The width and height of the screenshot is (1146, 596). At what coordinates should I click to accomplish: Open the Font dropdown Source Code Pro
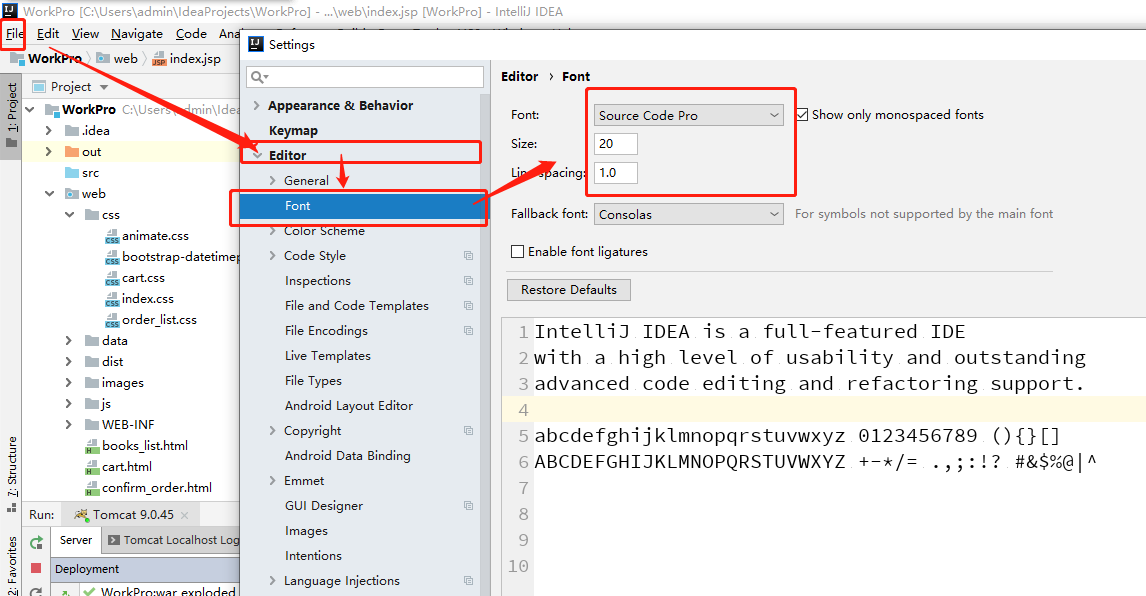tap(688, 116)
